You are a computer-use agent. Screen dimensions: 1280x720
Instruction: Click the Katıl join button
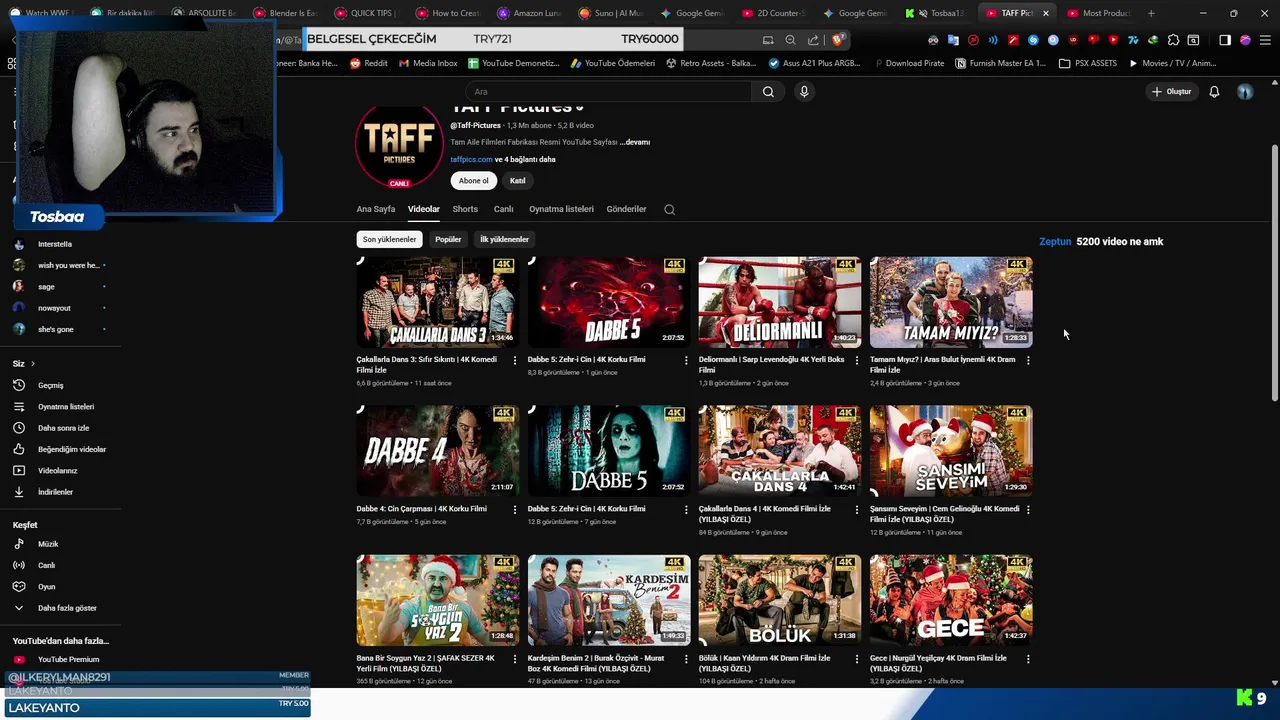pos(517,181)
